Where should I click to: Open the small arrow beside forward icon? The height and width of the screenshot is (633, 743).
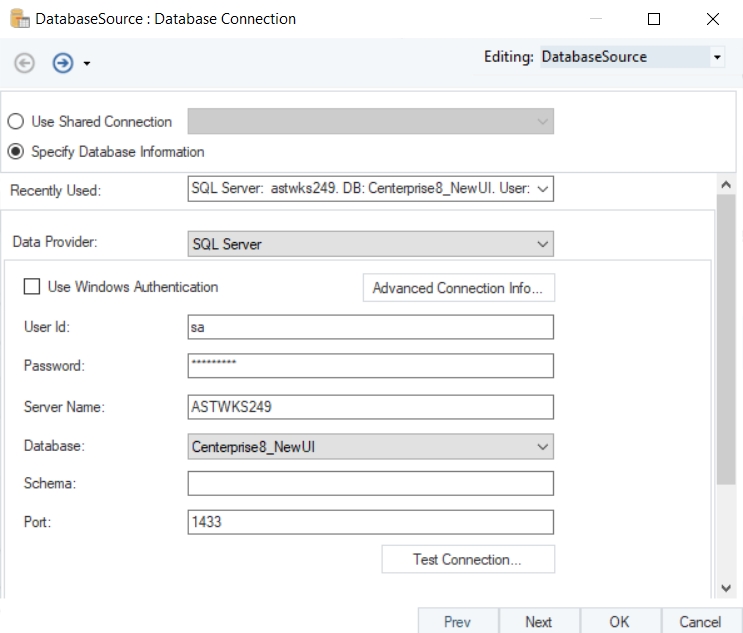point(87,64)
